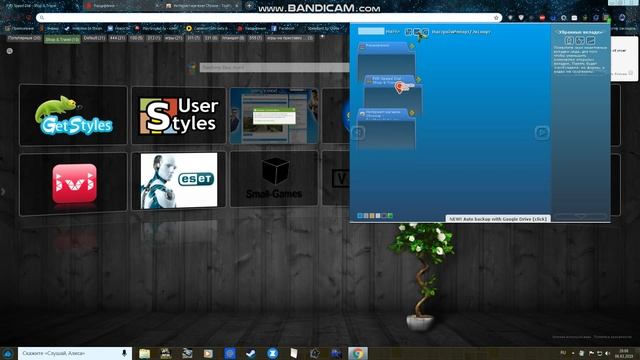Select the Shop & Travel group tab
The height and width of the screenshot is (360, 640).
click(62, 39)
